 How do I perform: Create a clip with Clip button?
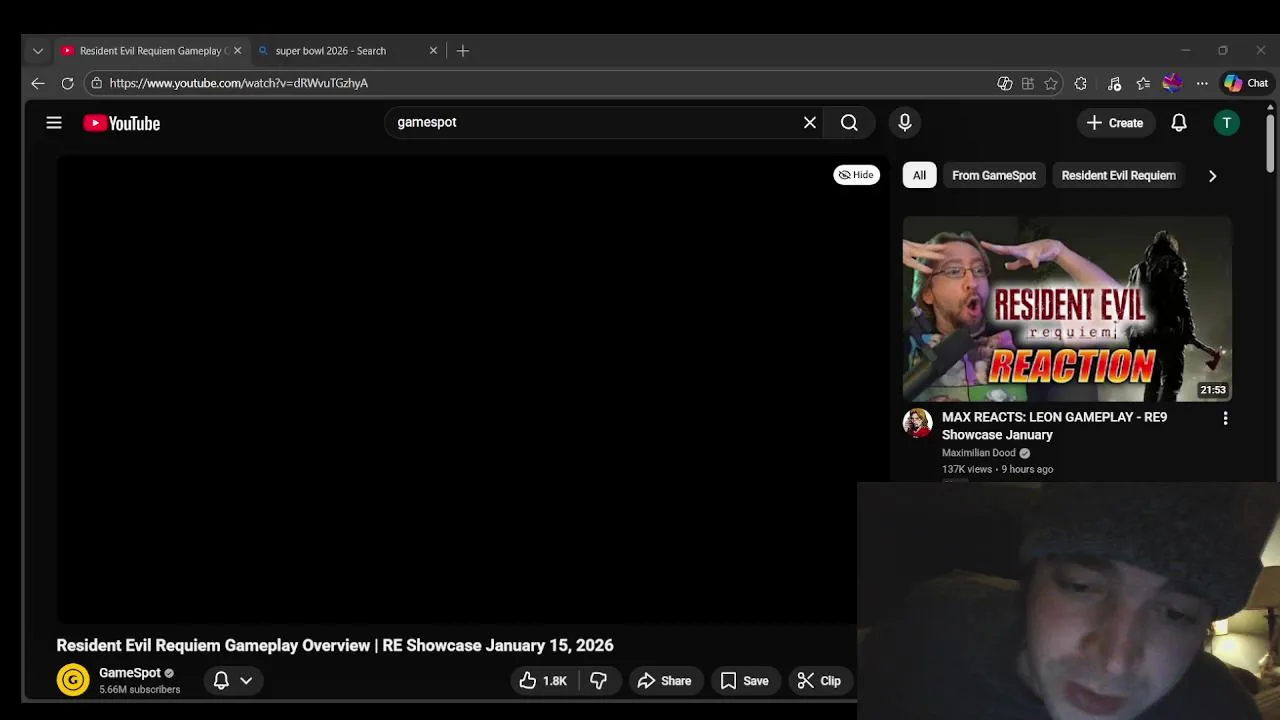tap(819, 681)
